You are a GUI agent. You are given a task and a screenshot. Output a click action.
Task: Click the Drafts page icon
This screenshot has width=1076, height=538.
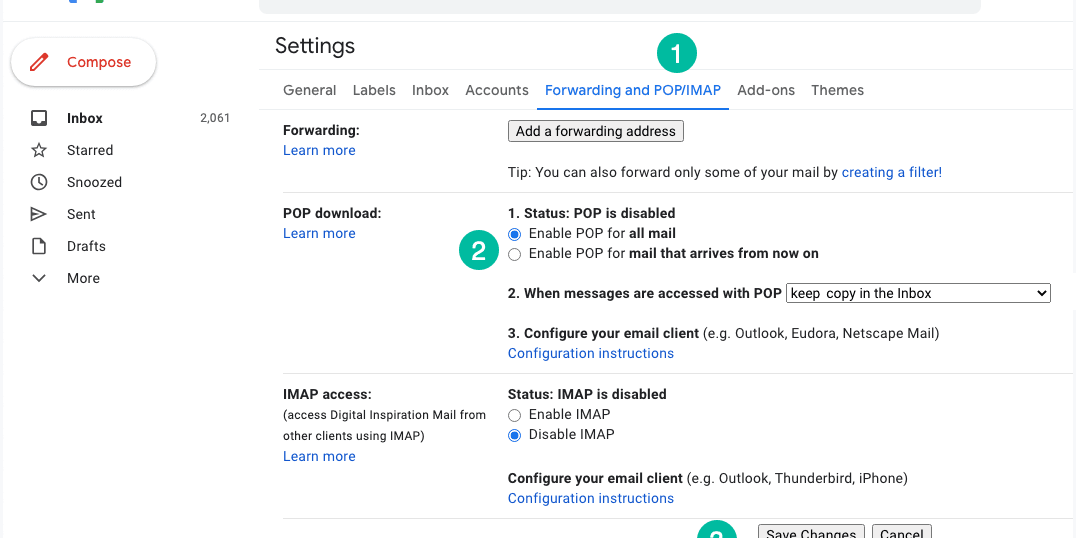(39, 246)
